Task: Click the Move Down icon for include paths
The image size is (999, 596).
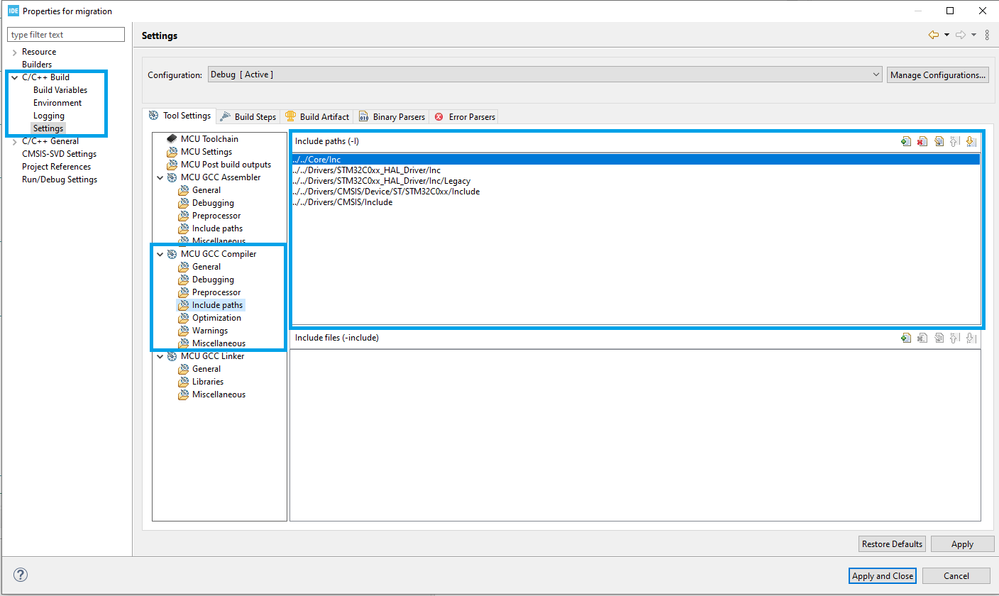Action: 971,142
